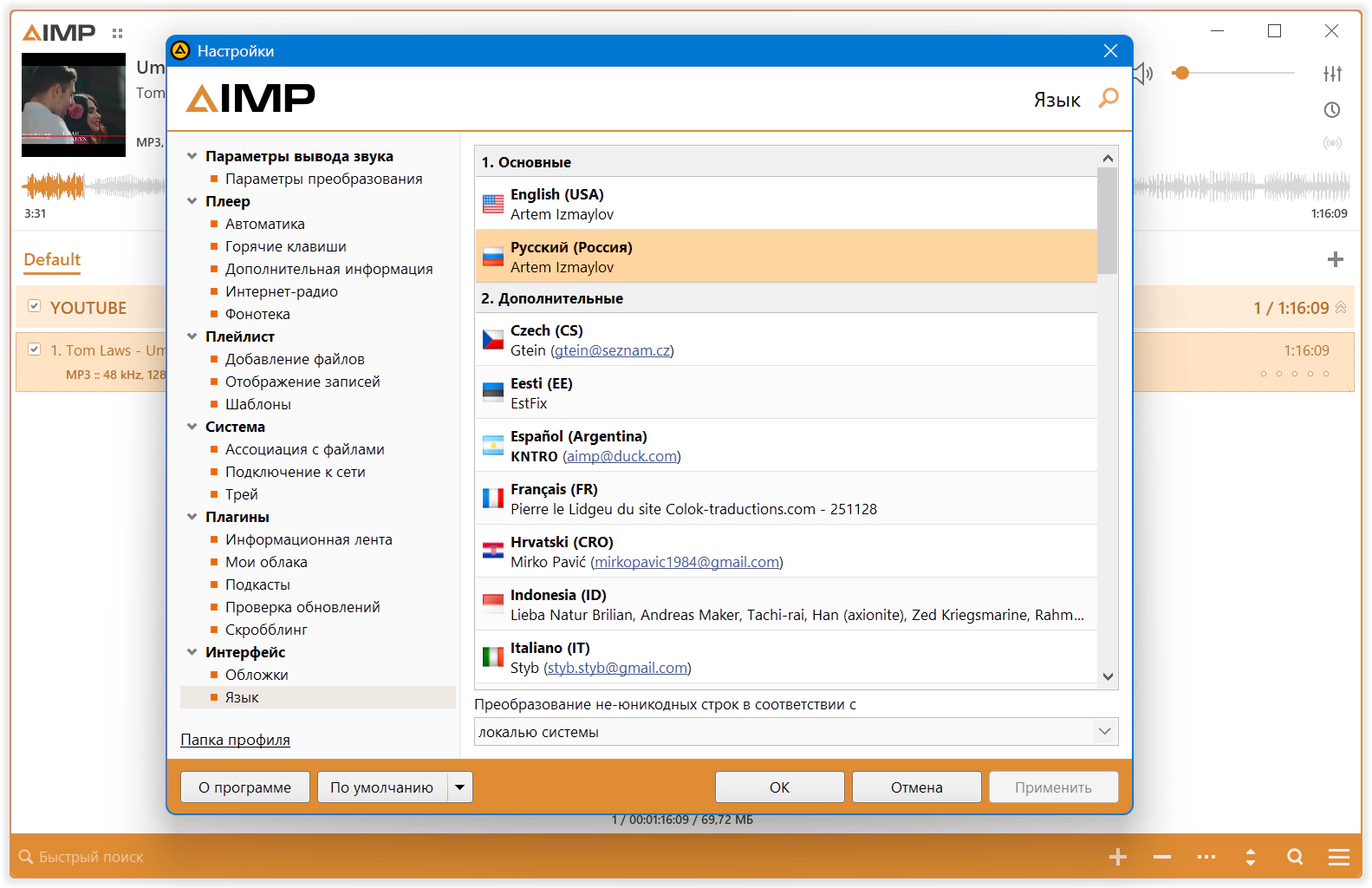The height and width of the screenshot is (888, 1372).
Task: Select Français (FR) language
Action: (786, 499)
